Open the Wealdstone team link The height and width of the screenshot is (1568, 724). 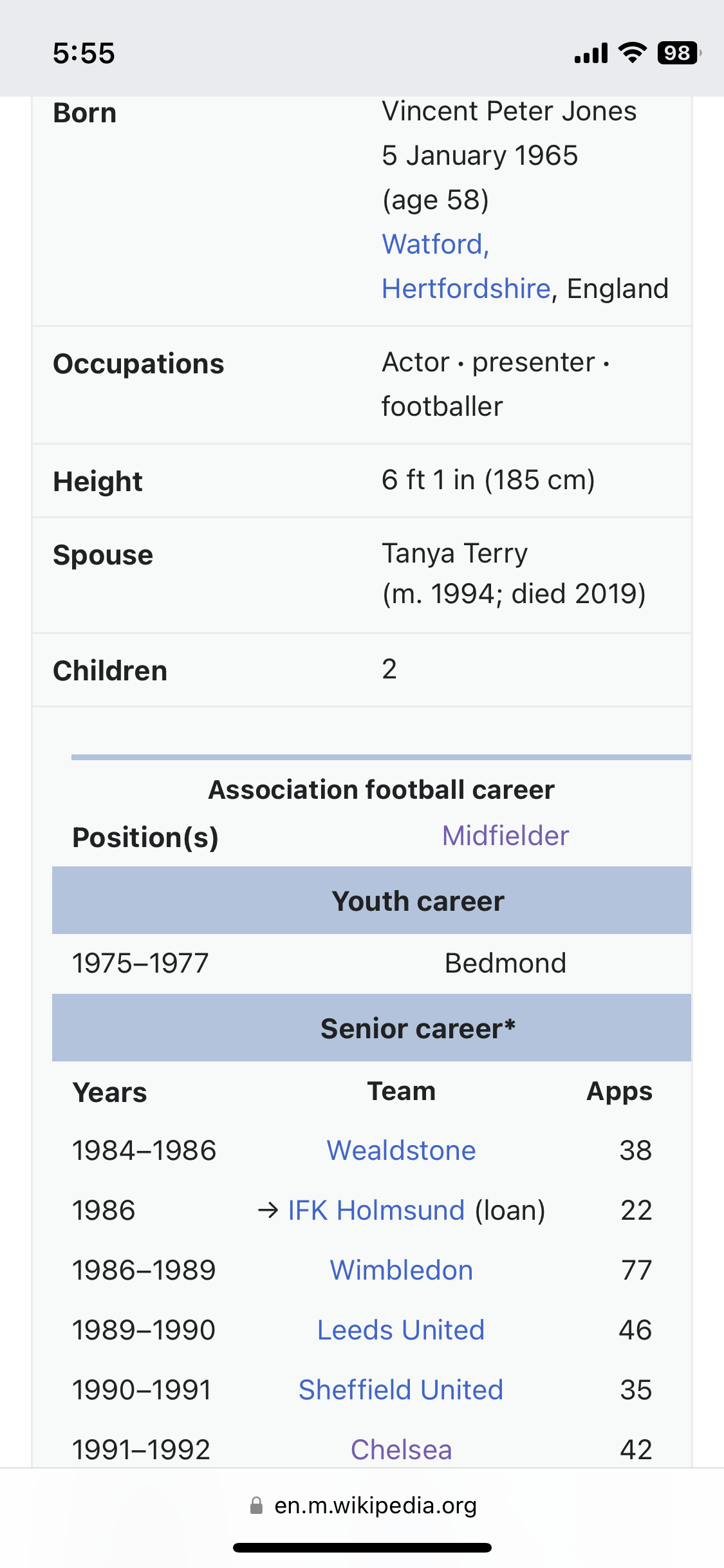pyautogui.click(x=401, y=1150)
